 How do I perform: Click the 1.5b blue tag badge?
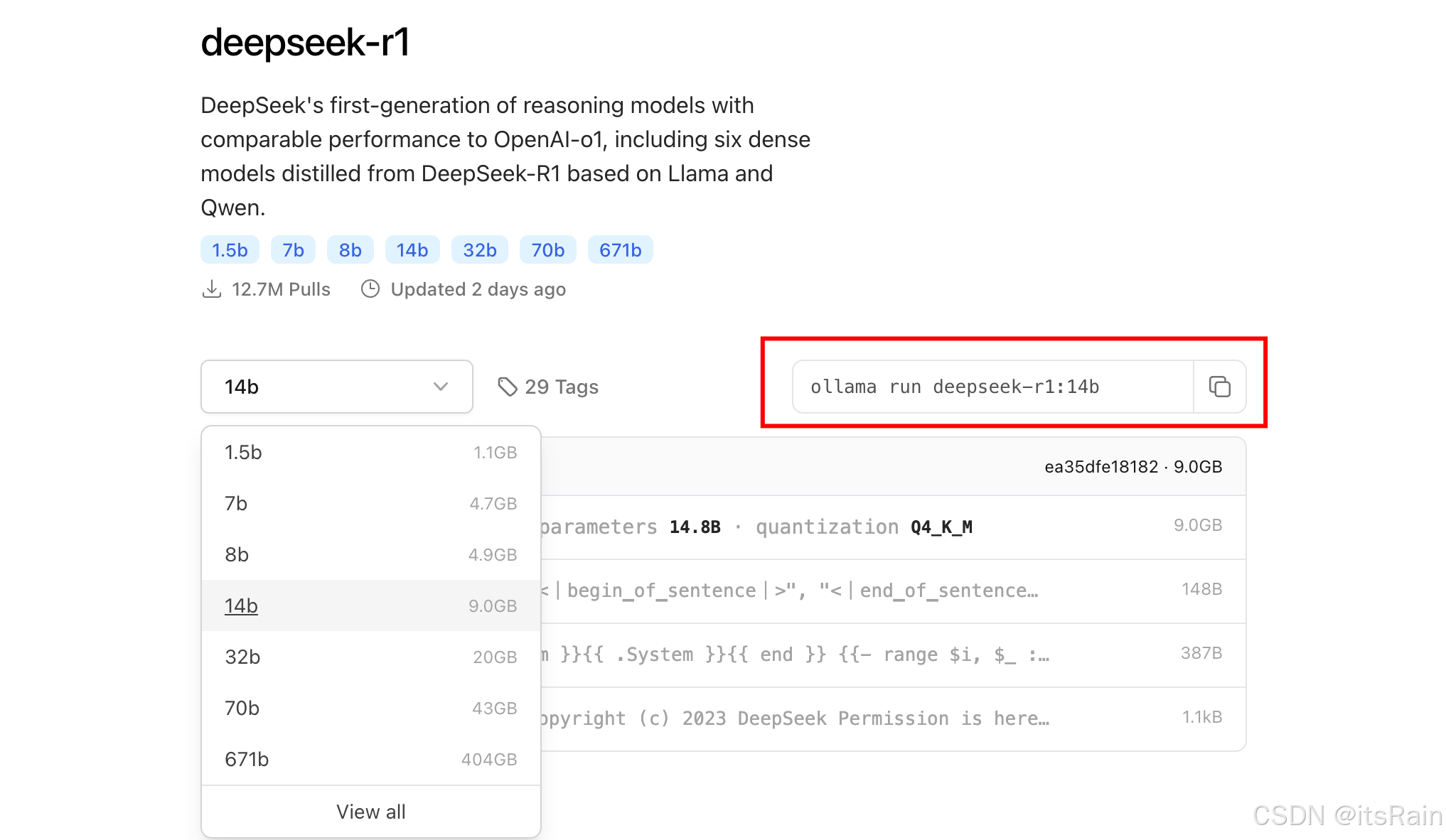pos(230,250)
